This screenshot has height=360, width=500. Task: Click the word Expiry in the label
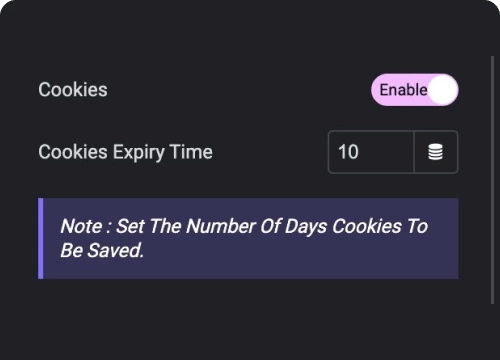tap(139, 152)
